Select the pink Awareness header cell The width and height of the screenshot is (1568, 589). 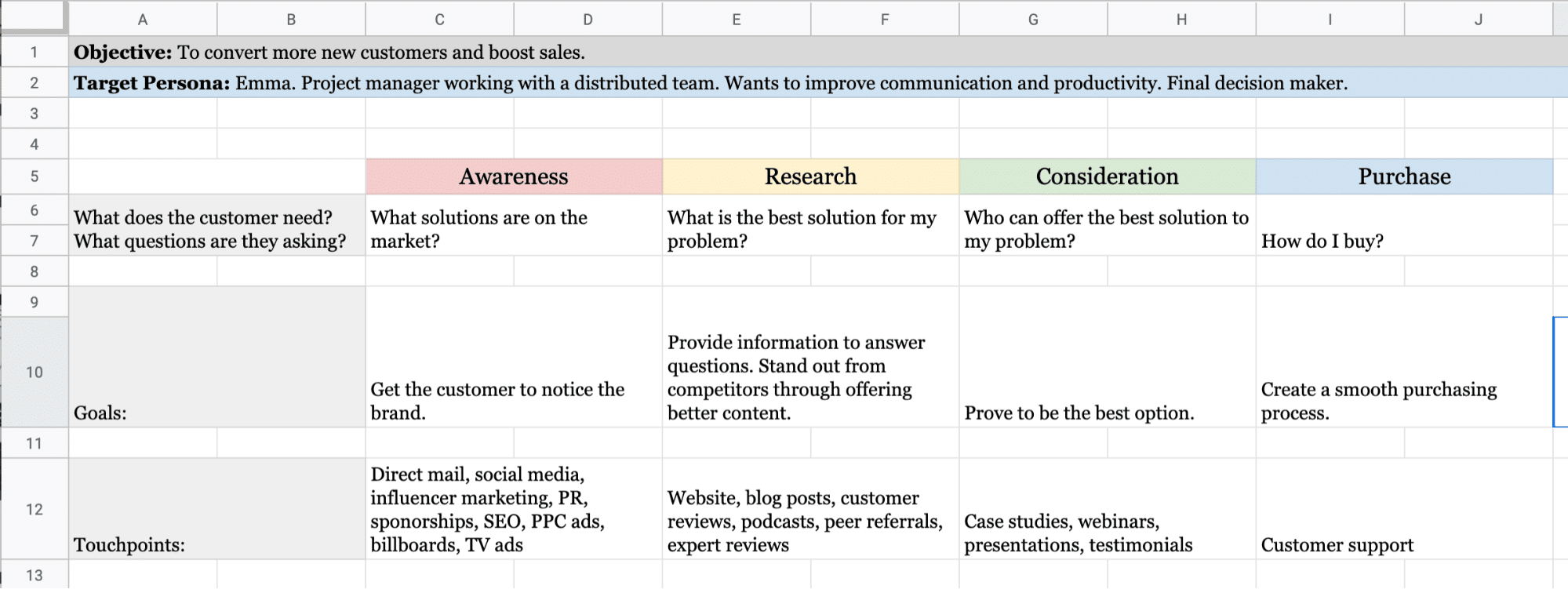pos(514,176)
